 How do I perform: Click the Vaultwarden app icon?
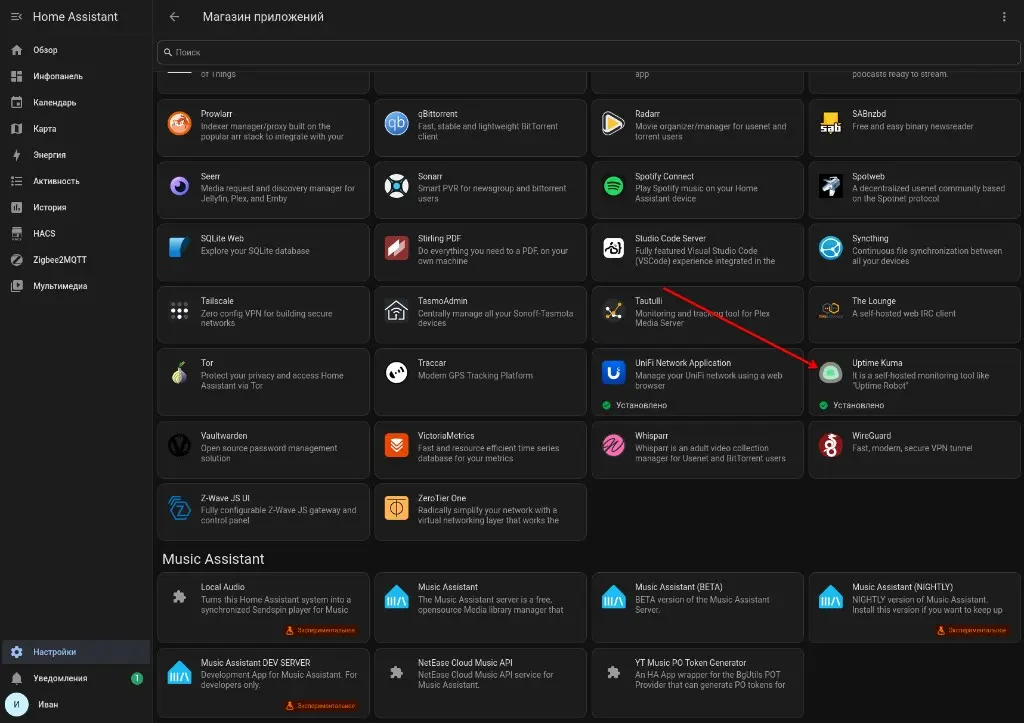pos(180,445)
